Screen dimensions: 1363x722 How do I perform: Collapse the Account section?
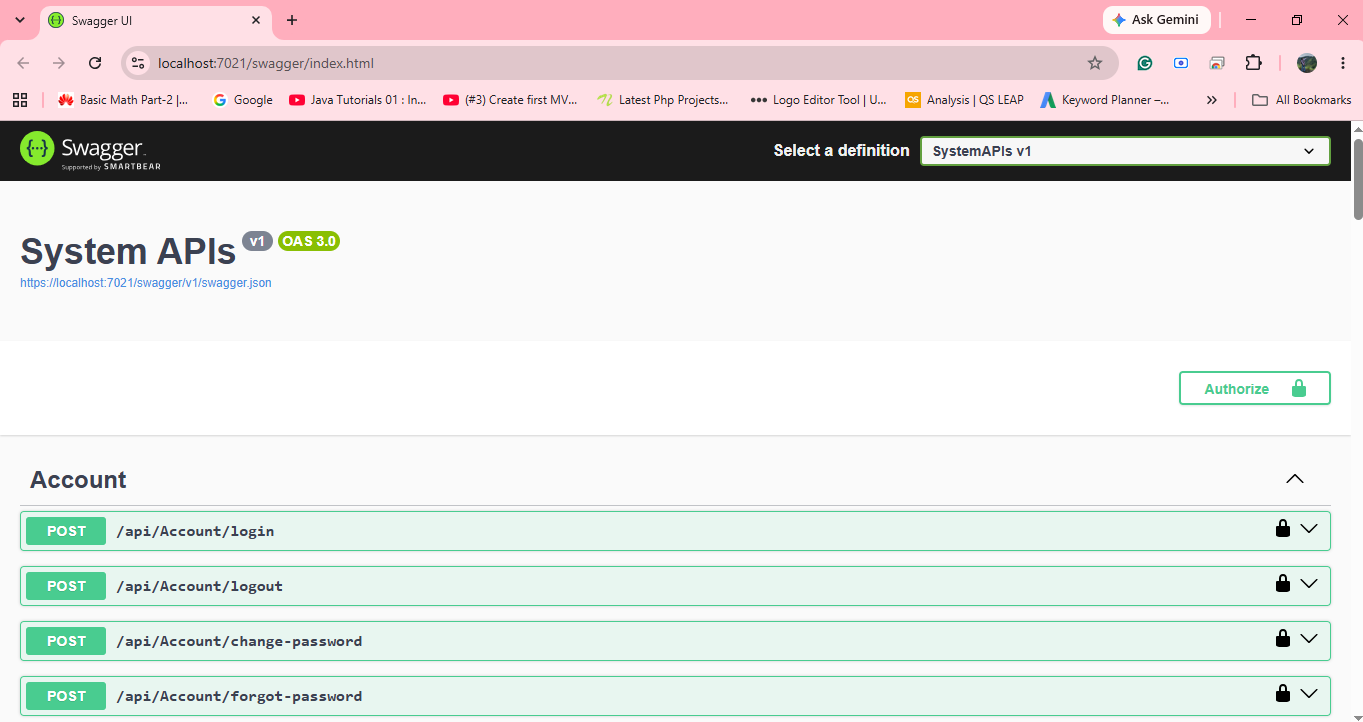[1295, 479]
